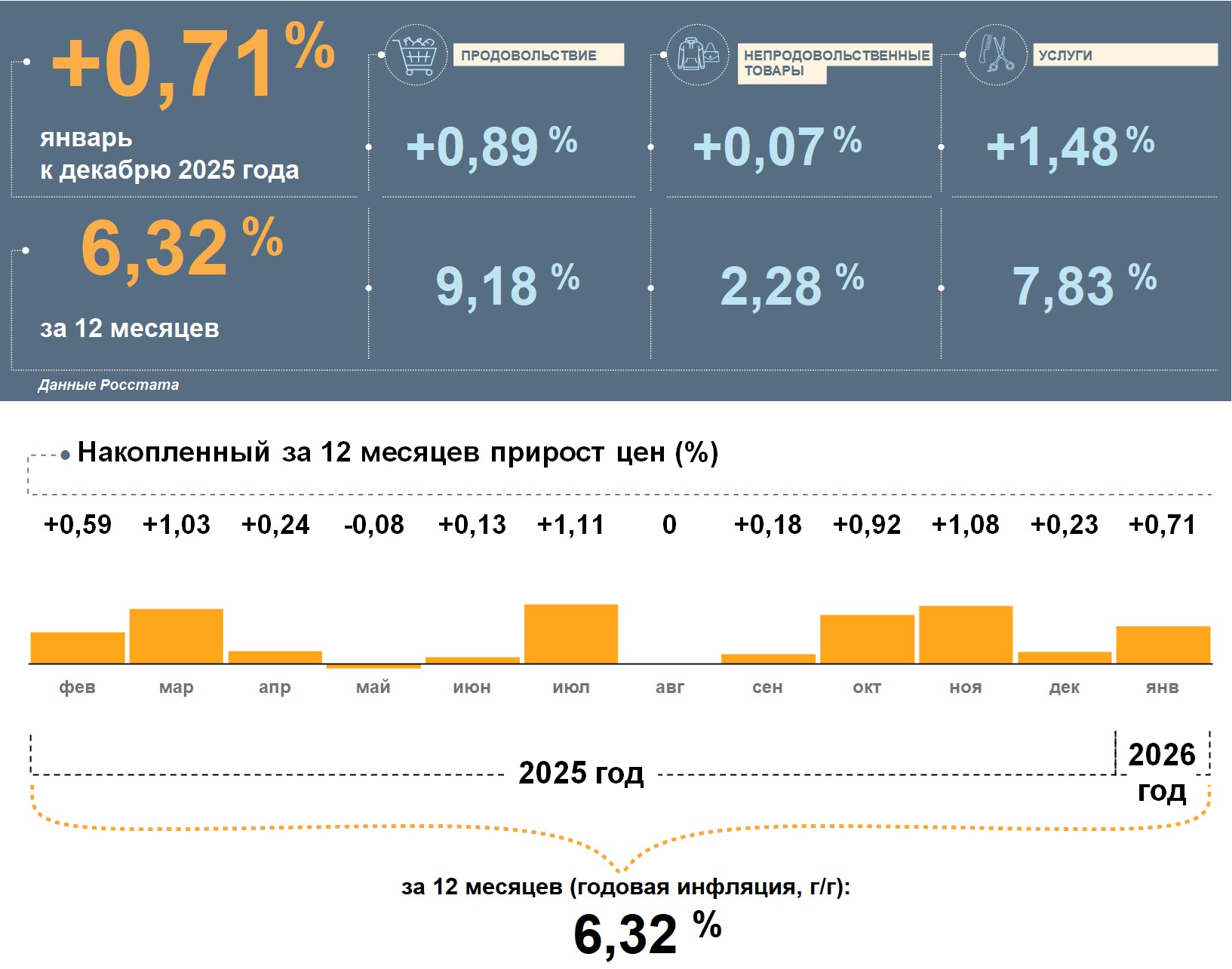Click the +0,89% food monthly value
Viewport: 1232px width, 969px height.
(x=491, y=146)
